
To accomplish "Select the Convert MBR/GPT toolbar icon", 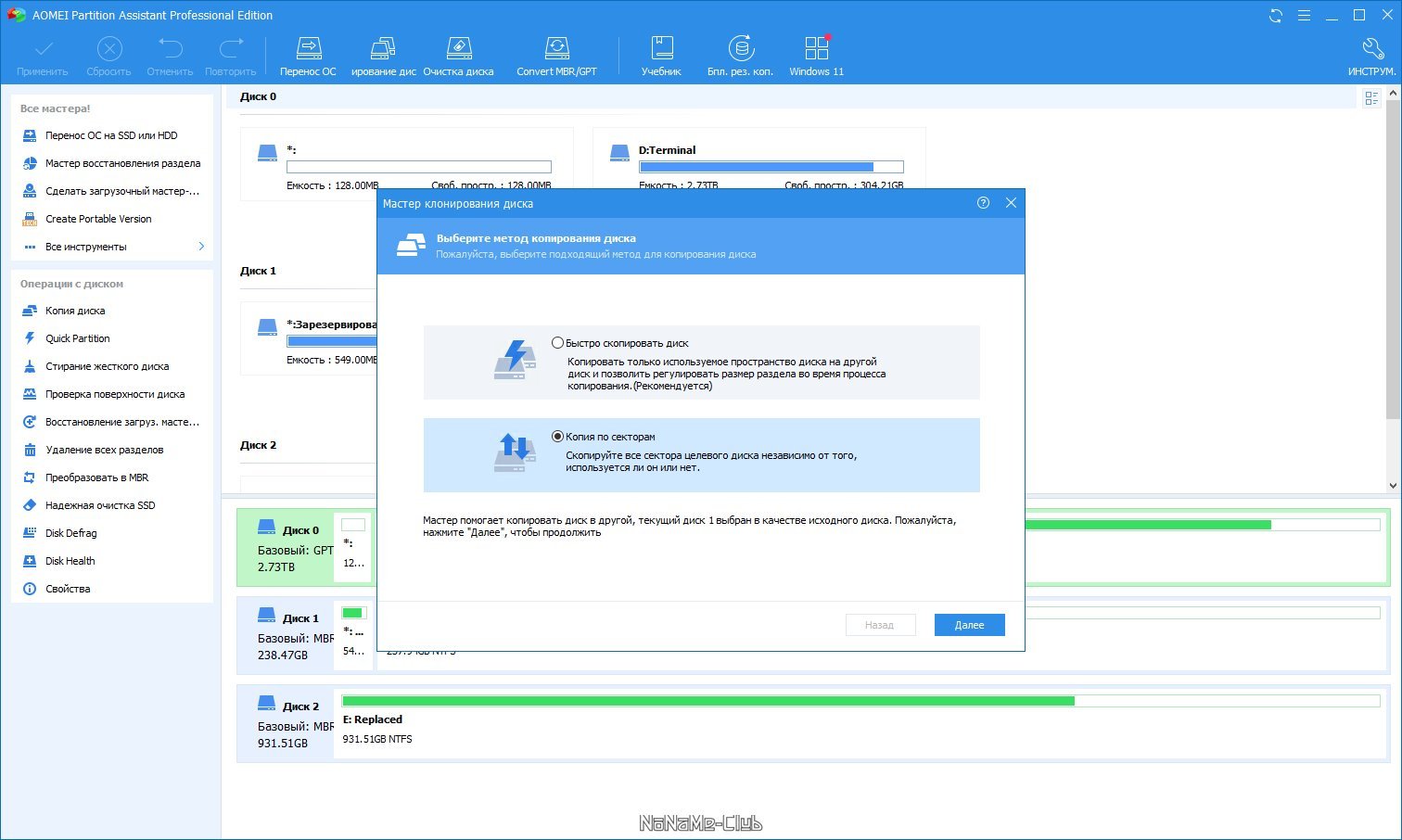I will tap(556, 48).
